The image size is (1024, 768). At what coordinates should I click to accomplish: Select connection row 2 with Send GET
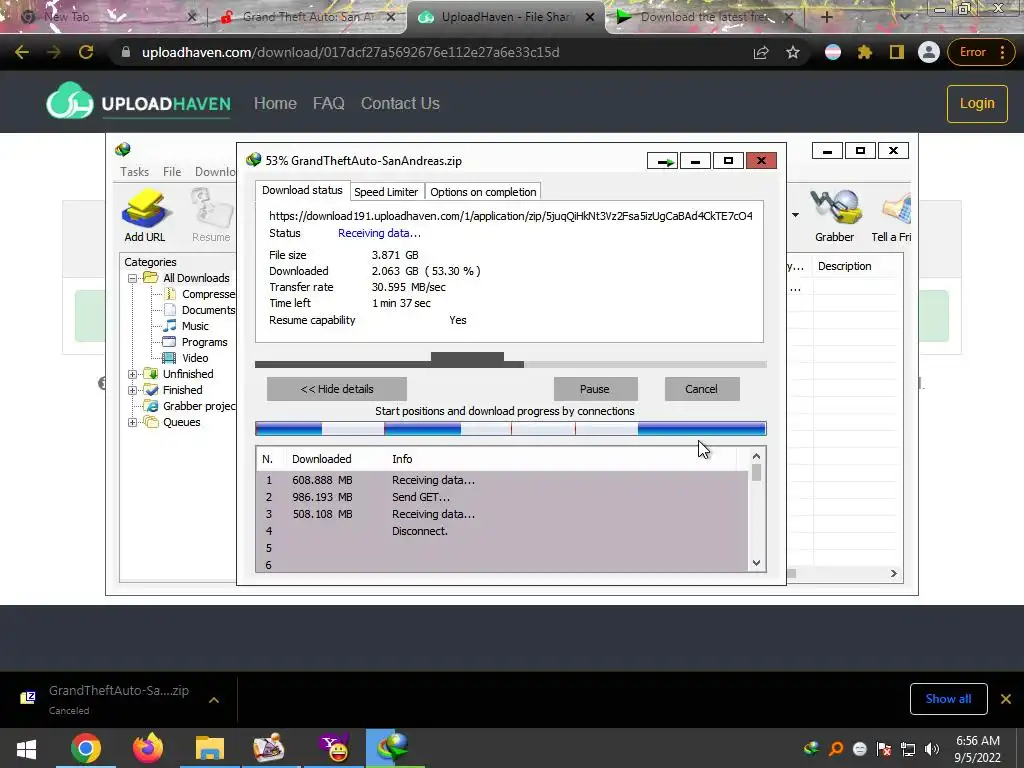coord(503,497)
